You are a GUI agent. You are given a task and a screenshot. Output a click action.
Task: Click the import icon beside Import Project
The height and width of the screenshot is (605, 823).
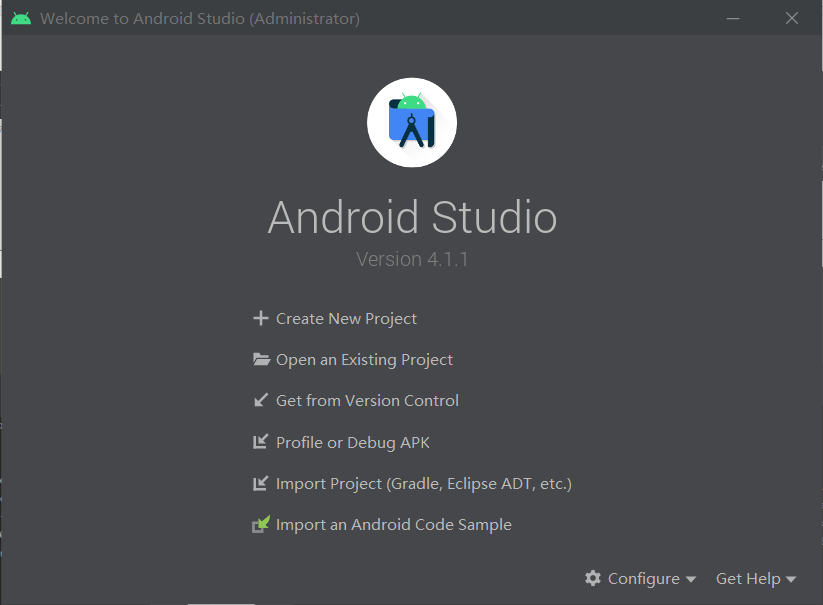[260, 482]
